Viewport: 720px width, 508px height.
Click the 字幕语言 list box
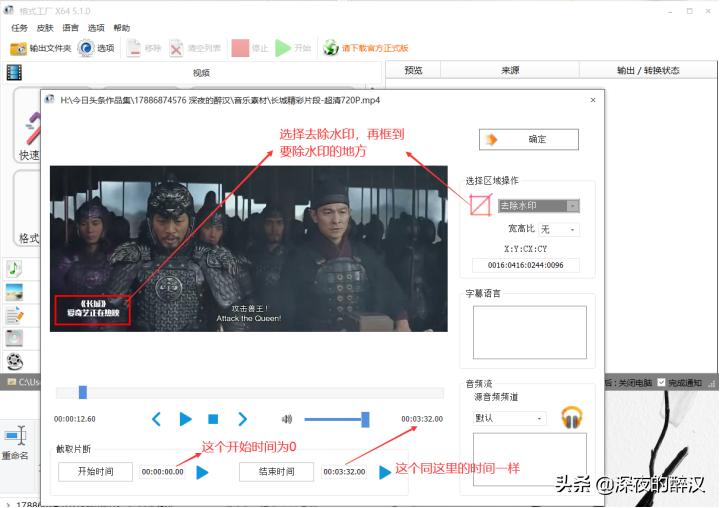point(529,332)
